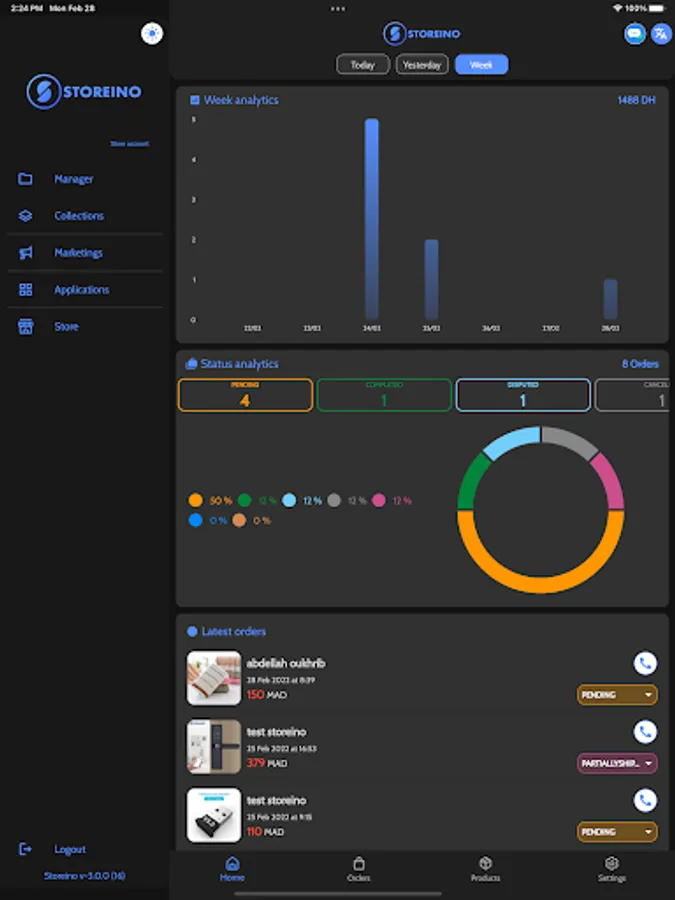Click the tallest bar in week chart

point(372,219)
